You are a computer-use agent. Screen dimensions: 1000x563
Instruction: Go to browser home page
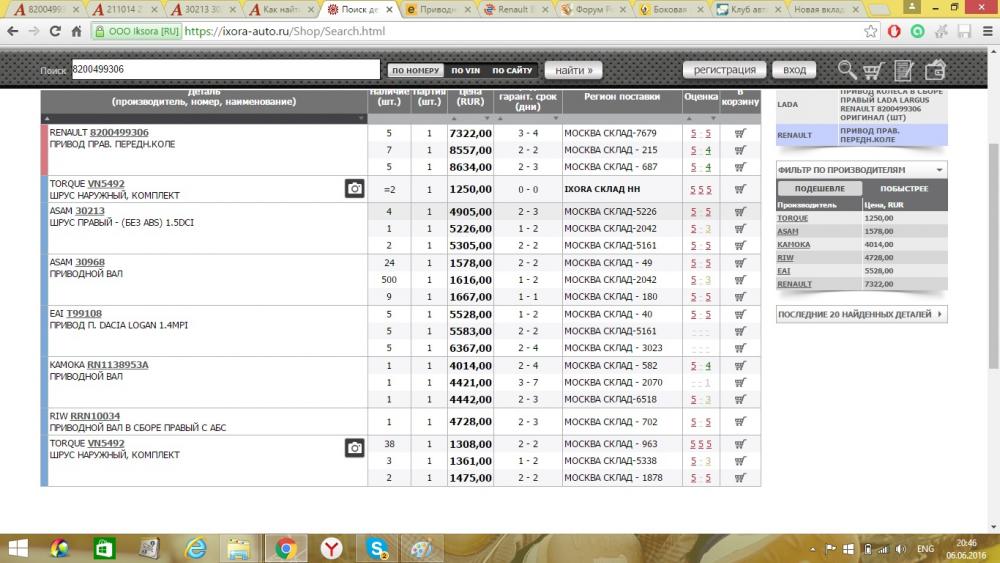77,31
